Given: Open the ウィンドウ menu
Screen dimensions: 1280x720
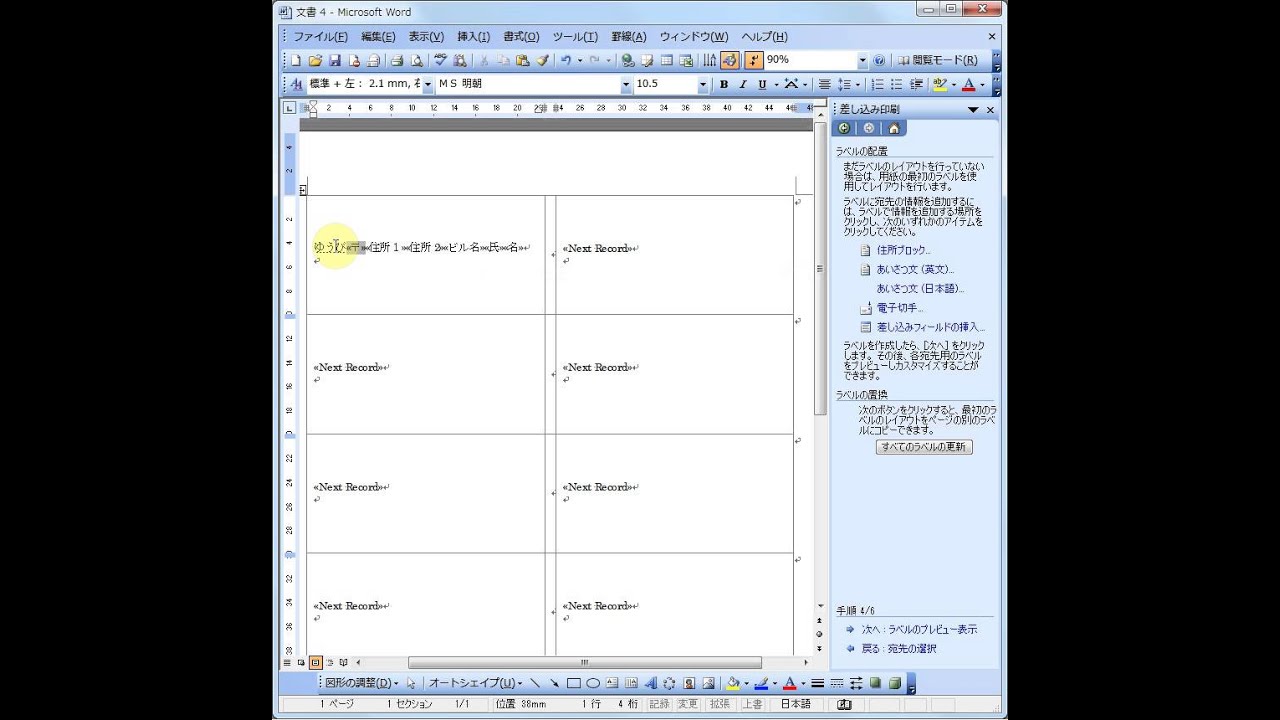Looking at the screenshot, I should coord(693,37).
